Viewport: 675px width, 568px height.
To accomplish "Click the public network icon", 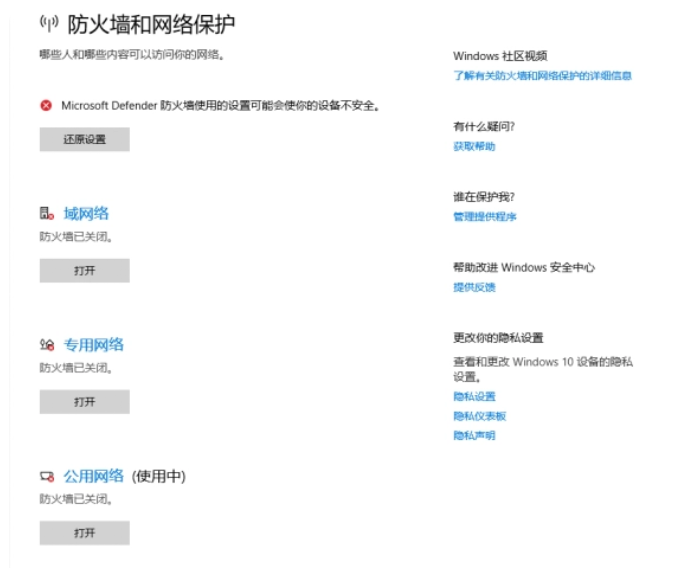I will (x=47, y=476).
